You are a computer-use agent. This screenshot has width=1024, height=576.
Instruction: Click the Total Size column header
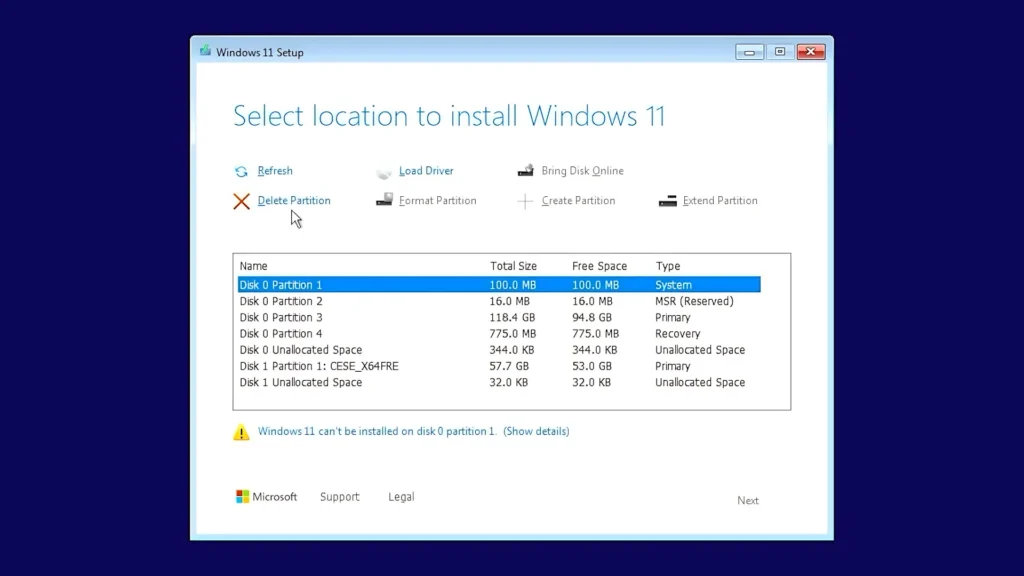(513, 266)
